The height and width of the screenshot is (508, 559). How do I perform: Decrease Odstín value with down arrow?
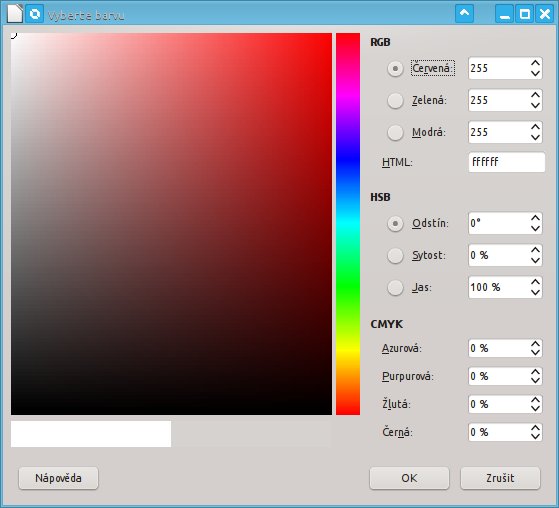(x=535, y=229)
